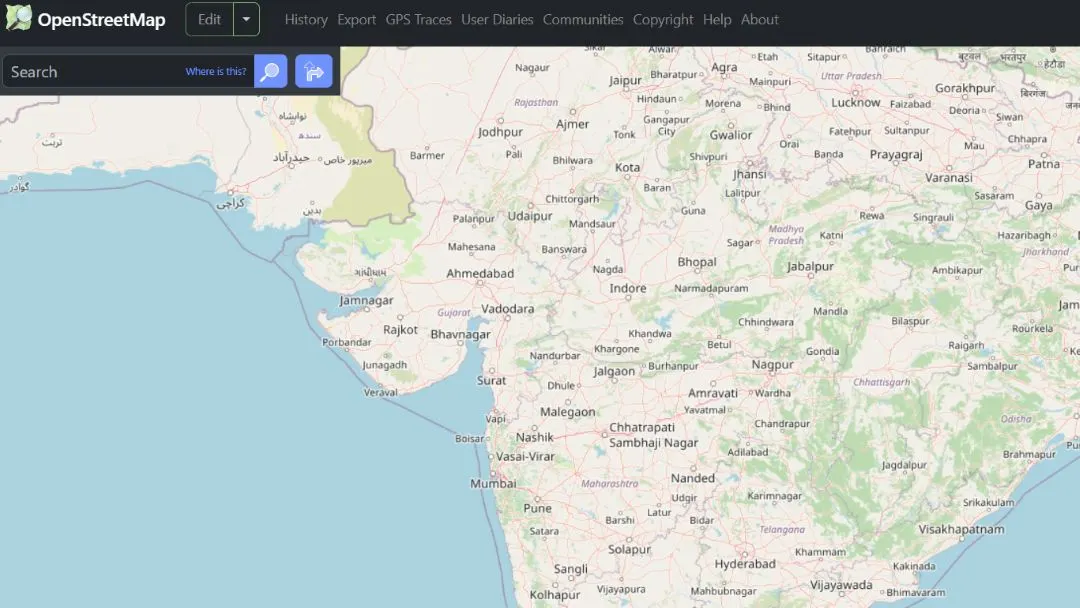The width and height of the screenshot is (1080, 608).
Task: Click Ahmedabad city label on map
Action: pos(480,274)
